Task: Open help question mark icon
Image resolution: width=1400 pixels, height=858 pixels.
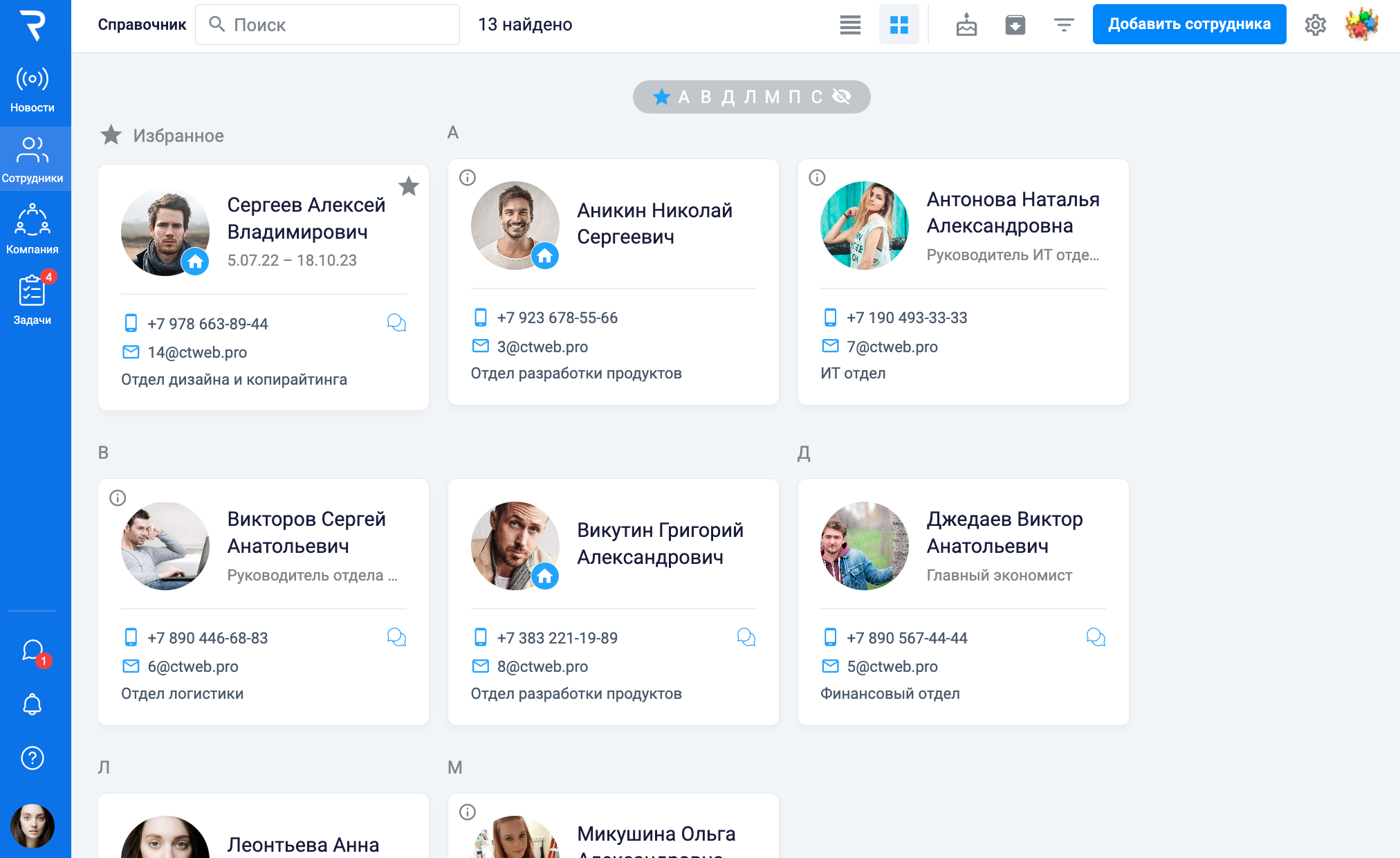Action: [33, 758]
